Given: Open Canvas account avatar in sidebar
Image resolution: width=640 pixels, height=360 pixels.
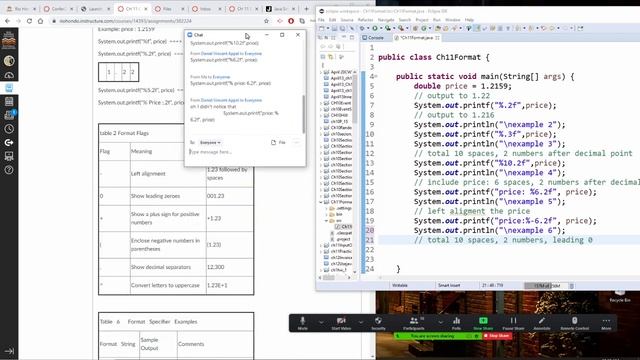Looking at the screenshot, I should [9, 61].
